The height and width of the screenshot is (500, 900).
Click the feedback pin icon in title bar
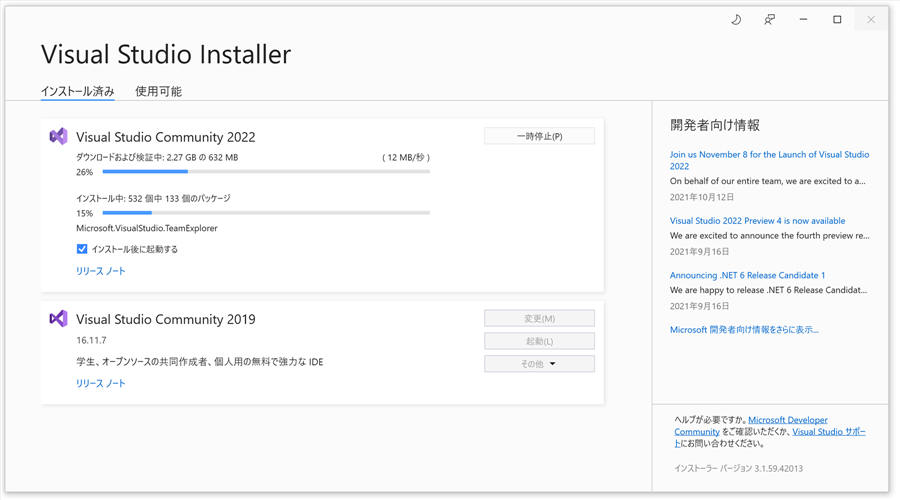tap(769, 20)
